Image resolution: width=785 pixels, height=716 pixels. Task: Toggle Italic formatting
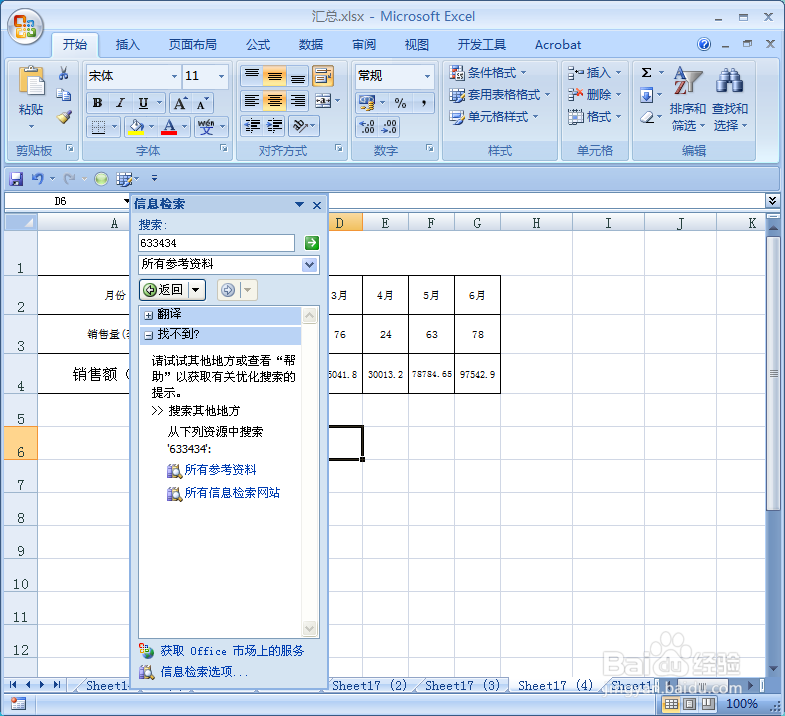click(120, 103)
